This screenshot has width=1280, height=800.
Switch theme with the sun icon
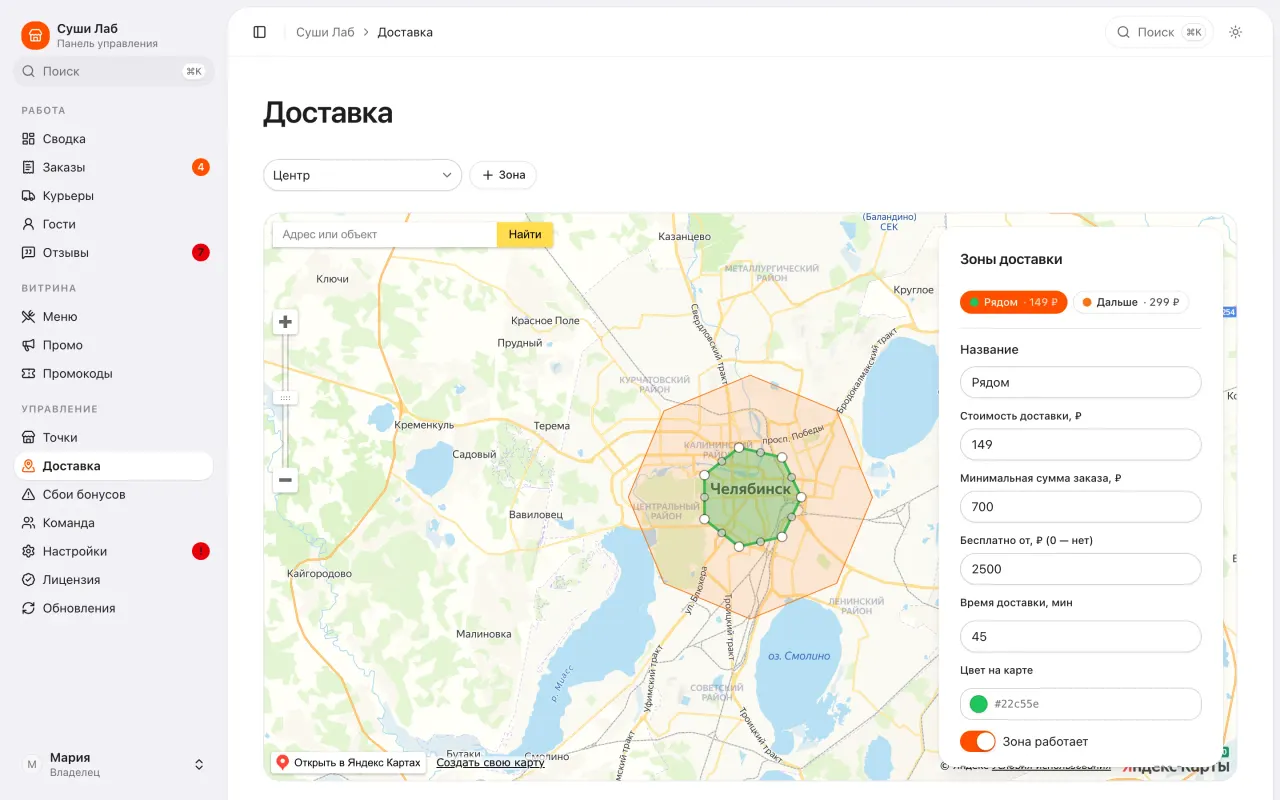click(1236, 32)
